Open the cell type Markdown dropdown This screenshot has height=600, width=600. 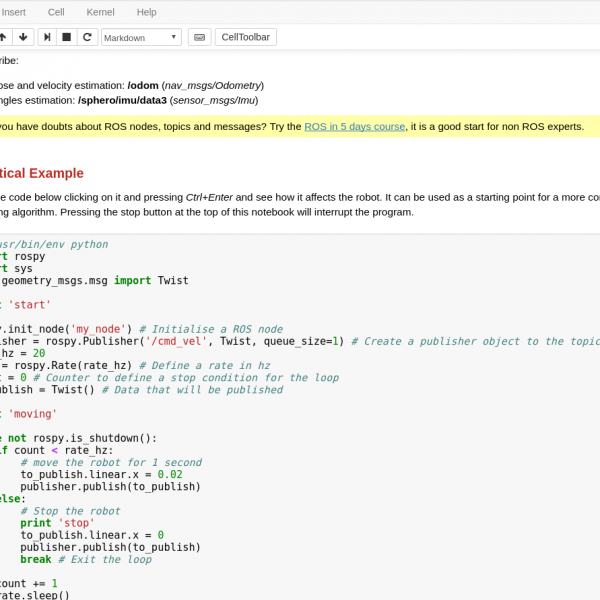[x=141, y=38]
